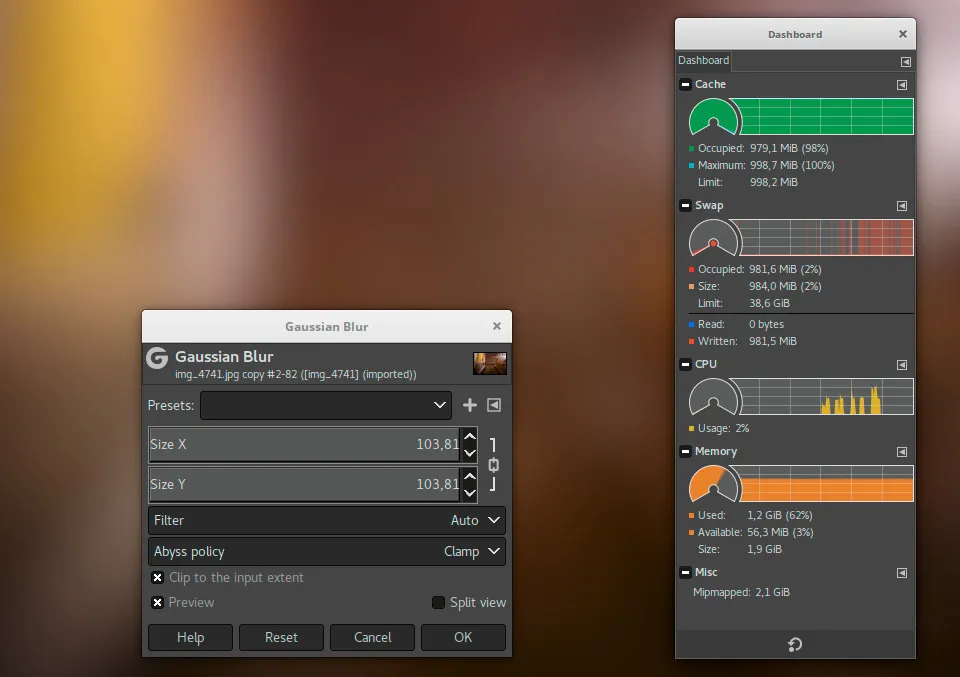This screenshot has height=677, width=960.
Task: Open the preset management menu icon
Action: pos(492,405)
